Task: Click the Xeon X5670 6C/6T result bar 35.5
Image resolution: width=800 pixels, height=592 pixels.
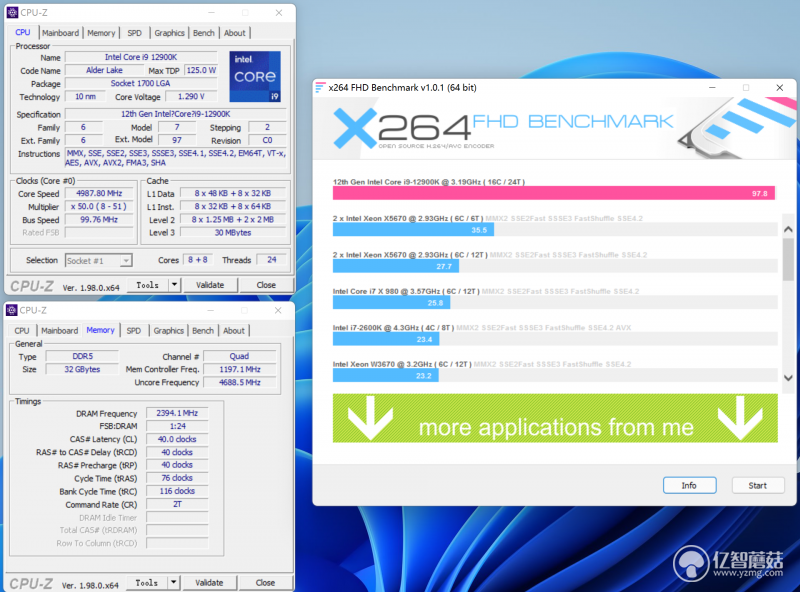Action: 413,230
